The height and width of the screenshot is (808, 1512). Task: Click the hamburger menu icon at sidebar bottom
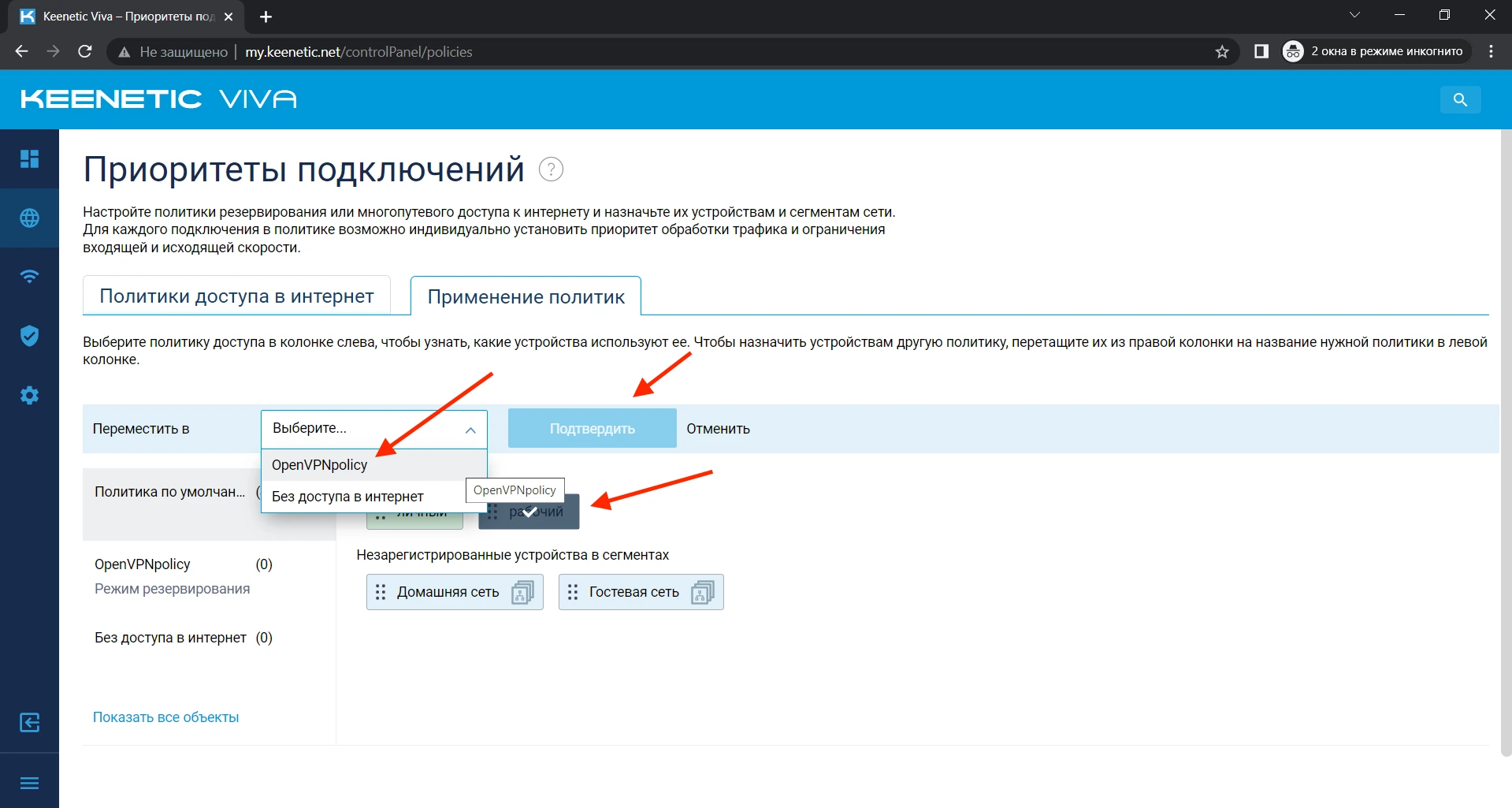[x=29, y=783]
